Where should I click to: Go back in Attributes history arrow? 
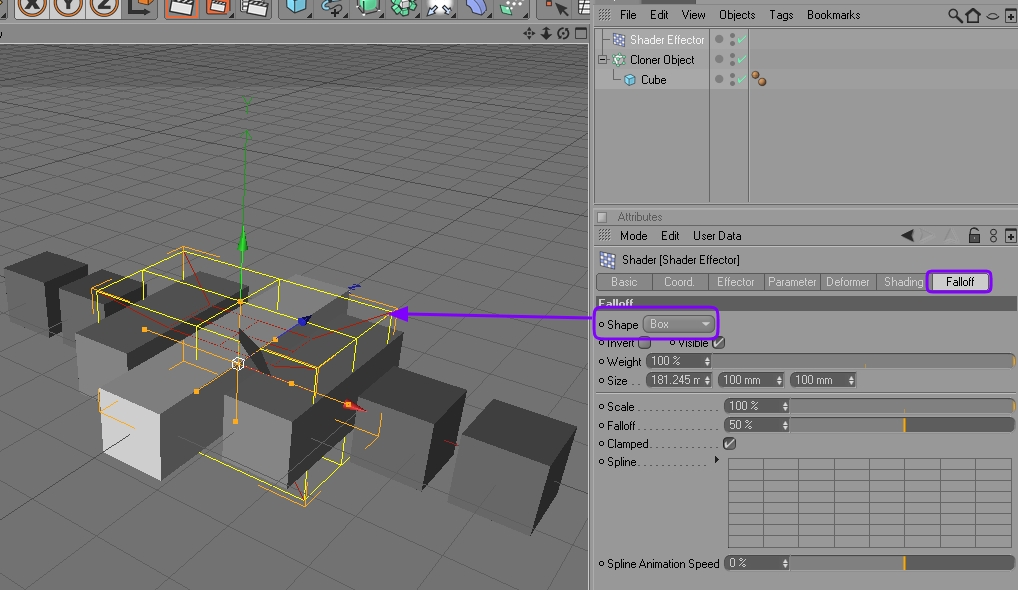[x=908, y=236]
